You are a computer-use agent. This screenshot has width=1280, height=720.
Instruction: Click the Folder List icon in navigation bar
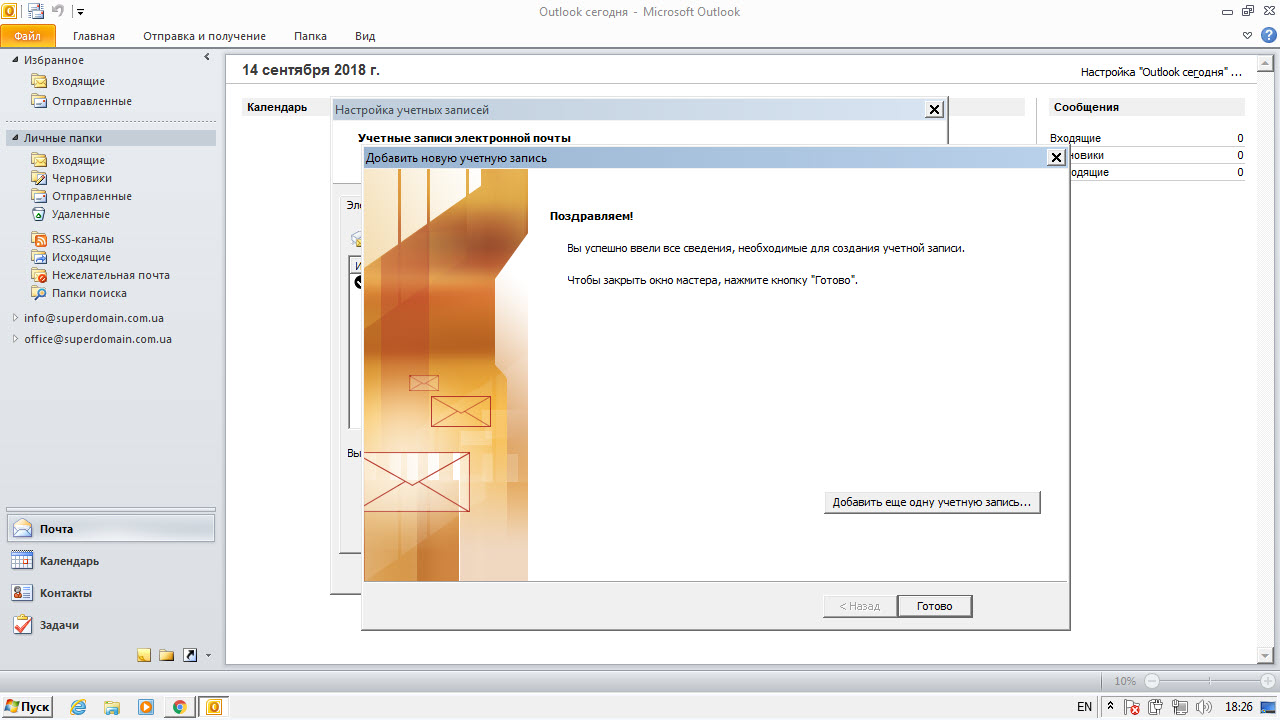(x=166, y=655)
